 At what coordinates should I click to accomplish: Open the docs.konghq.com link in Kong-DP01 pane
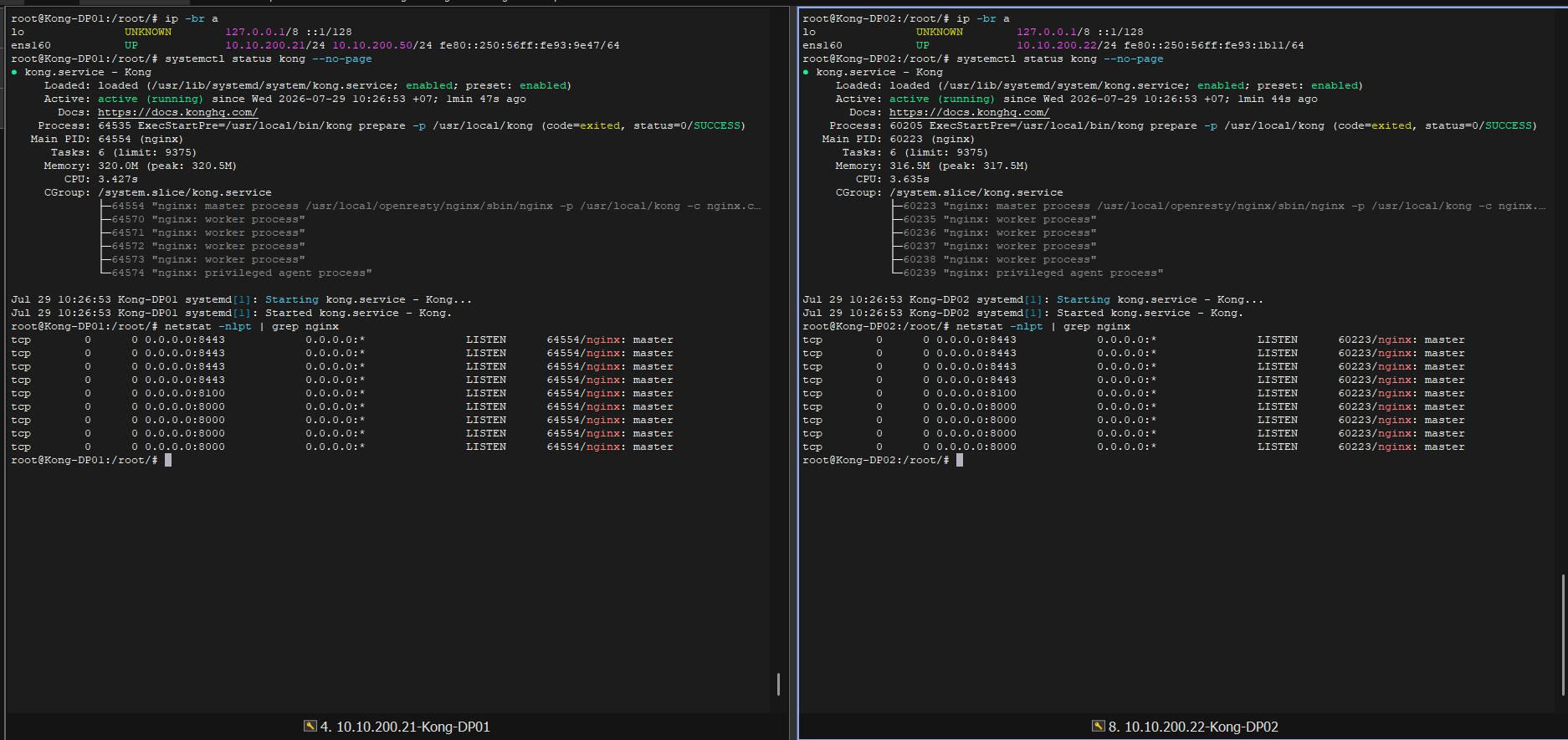(177, 112)
